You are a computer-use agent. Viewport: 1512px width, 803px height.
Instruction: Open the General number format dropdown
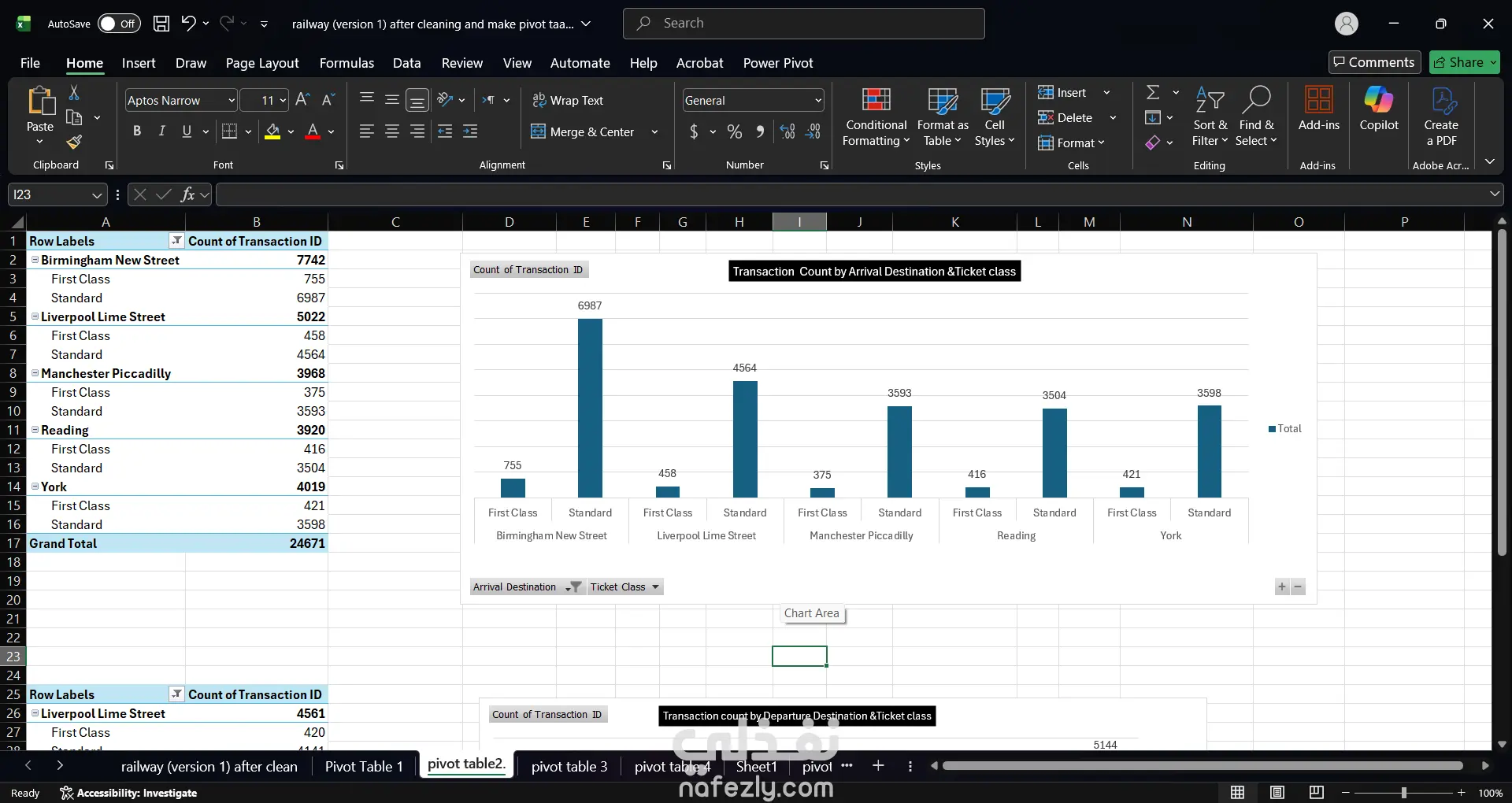click(818, 101)
